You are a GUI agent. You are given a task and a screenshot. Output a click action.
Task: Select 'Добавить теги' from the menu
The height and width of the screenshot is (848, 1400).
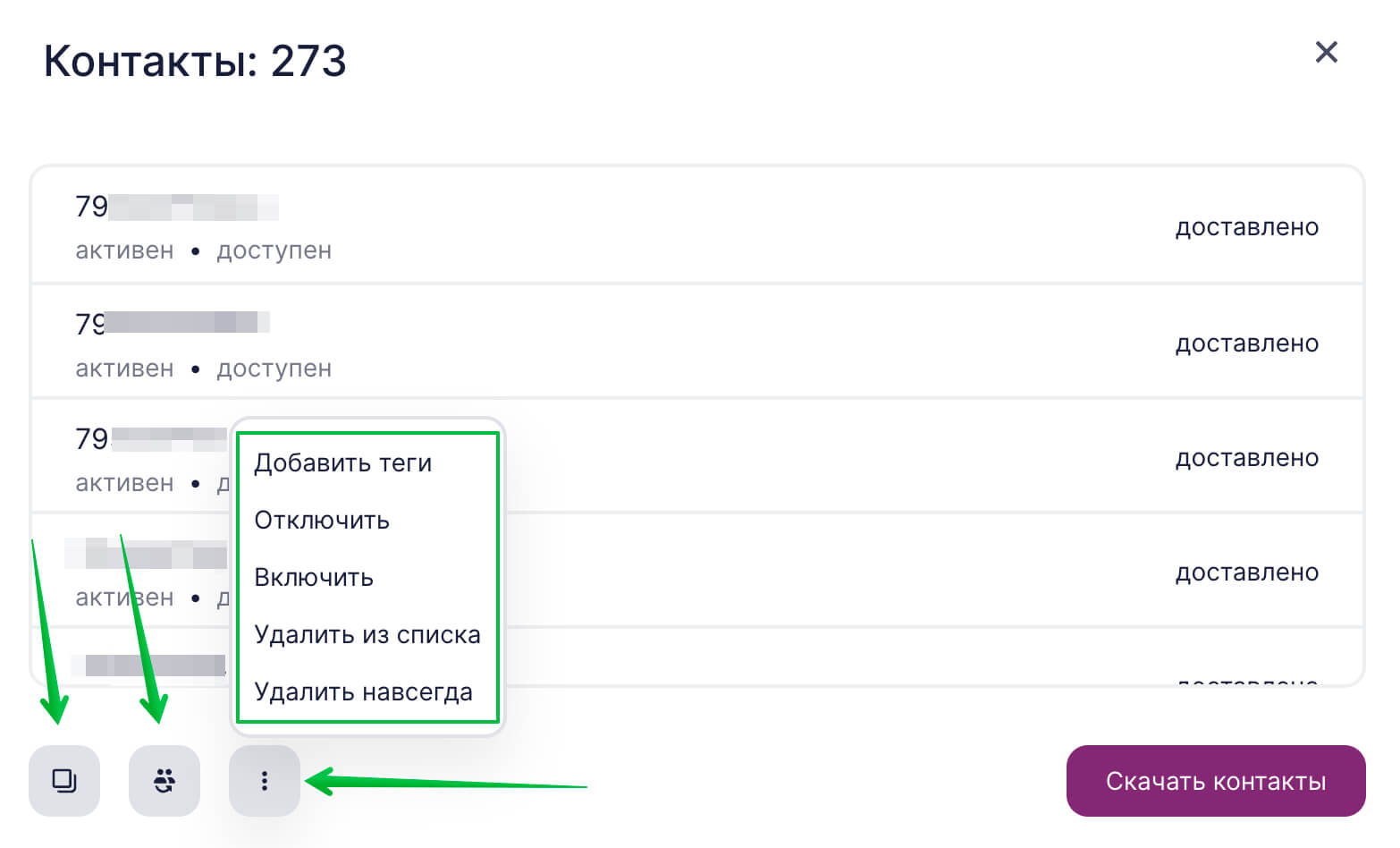[343, 463]
